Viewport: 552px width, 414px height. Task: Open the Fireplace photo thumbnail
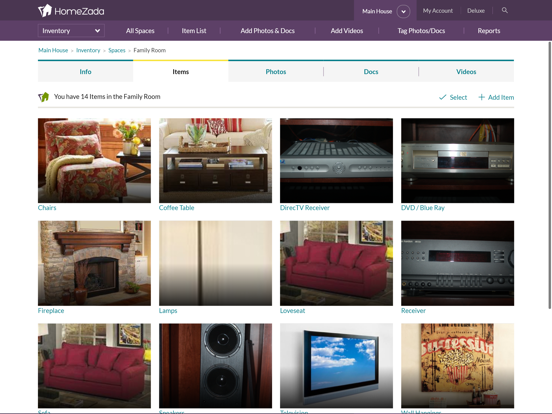point(94,263)
